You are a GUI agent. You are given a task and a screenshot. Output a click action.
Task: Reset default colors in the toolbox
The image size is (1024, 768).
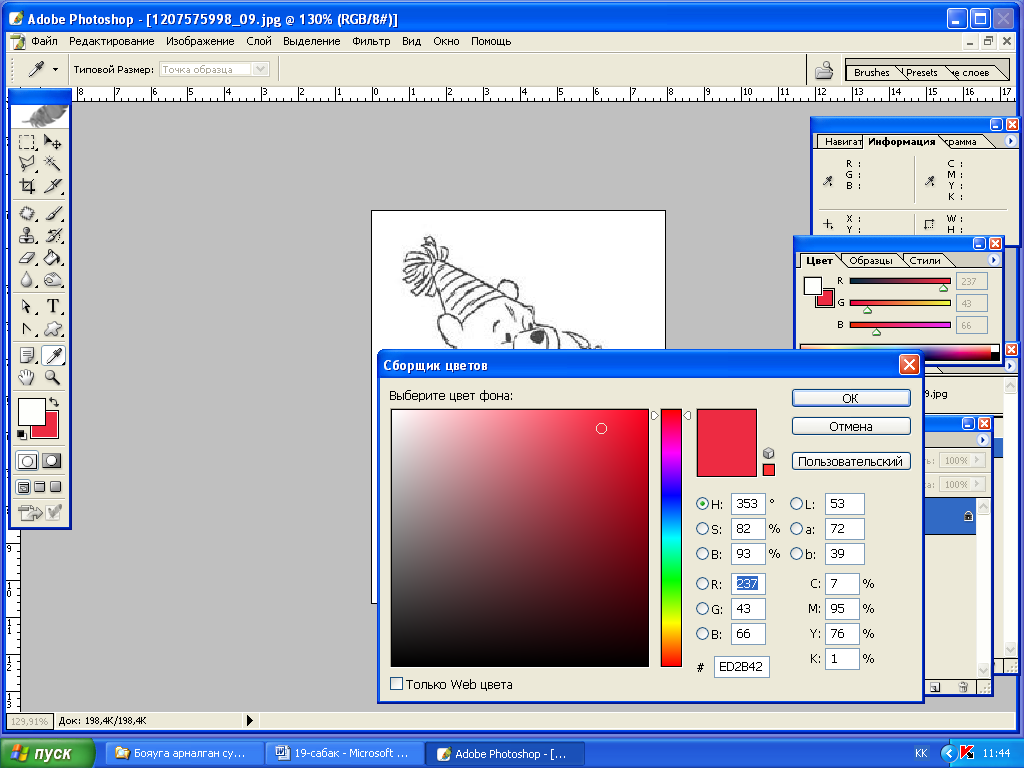tap(22, 434)
